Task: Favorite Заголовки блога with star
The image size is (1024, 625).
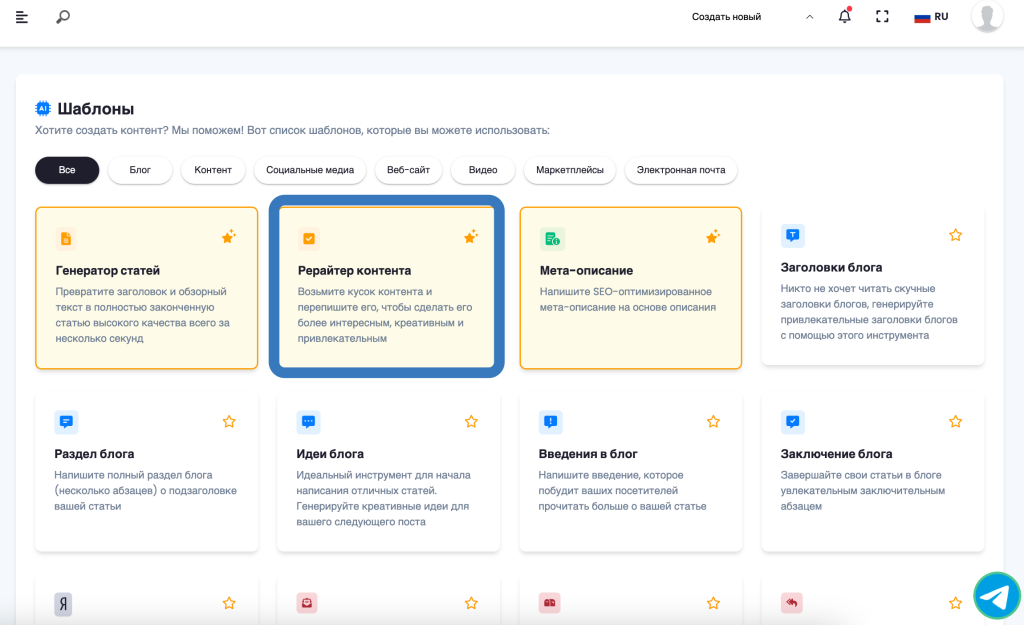Action: (955, 235)
